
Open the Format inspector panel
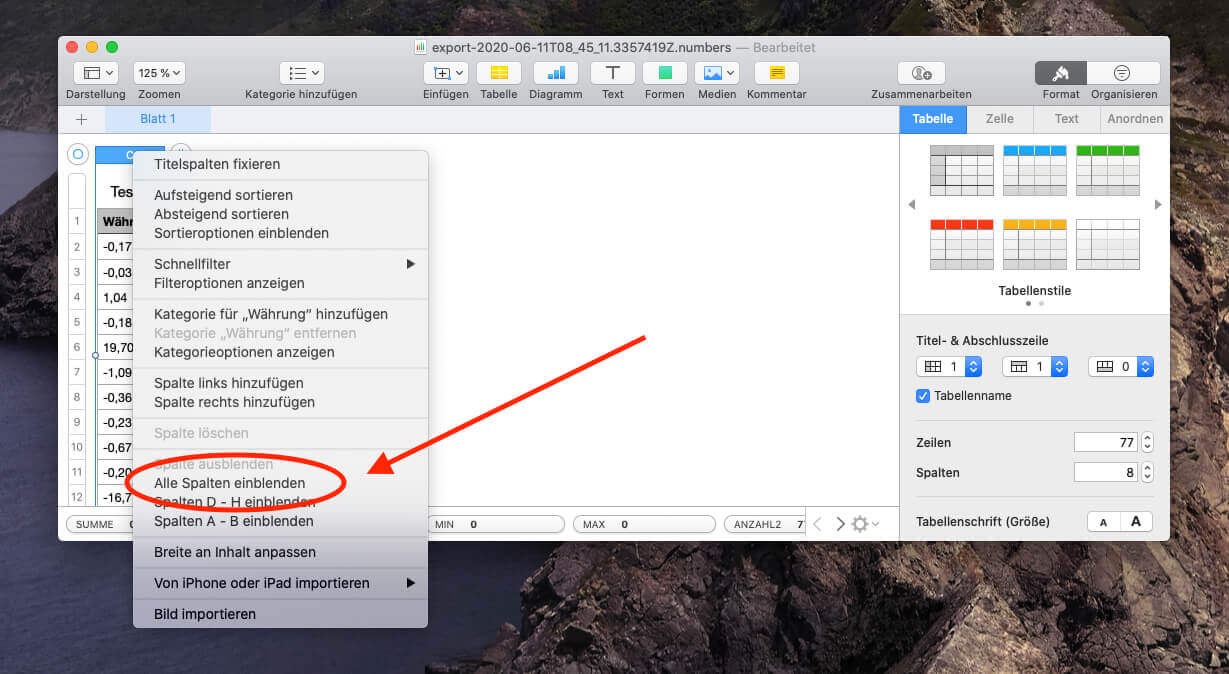(1060, 73)
